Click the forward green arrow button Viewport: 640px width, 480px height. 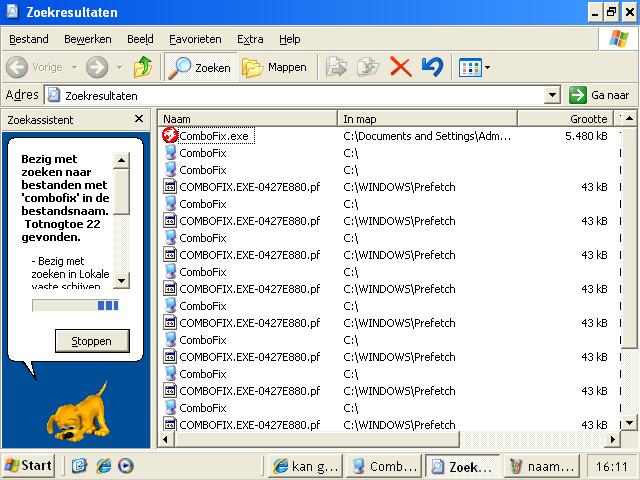(x=97, y=67)
